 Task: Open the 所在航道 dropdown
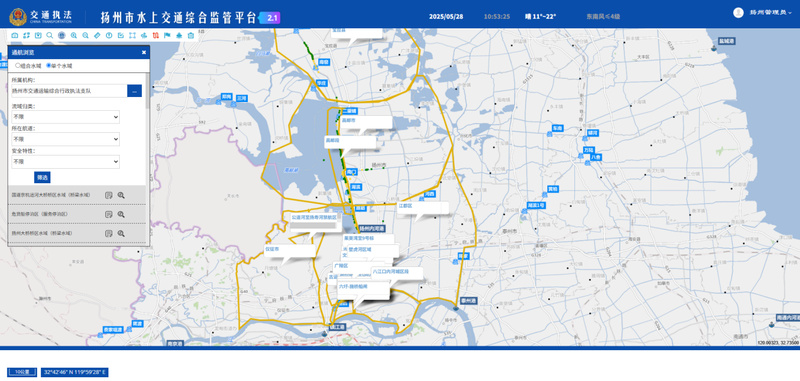(x=66, y=139)
